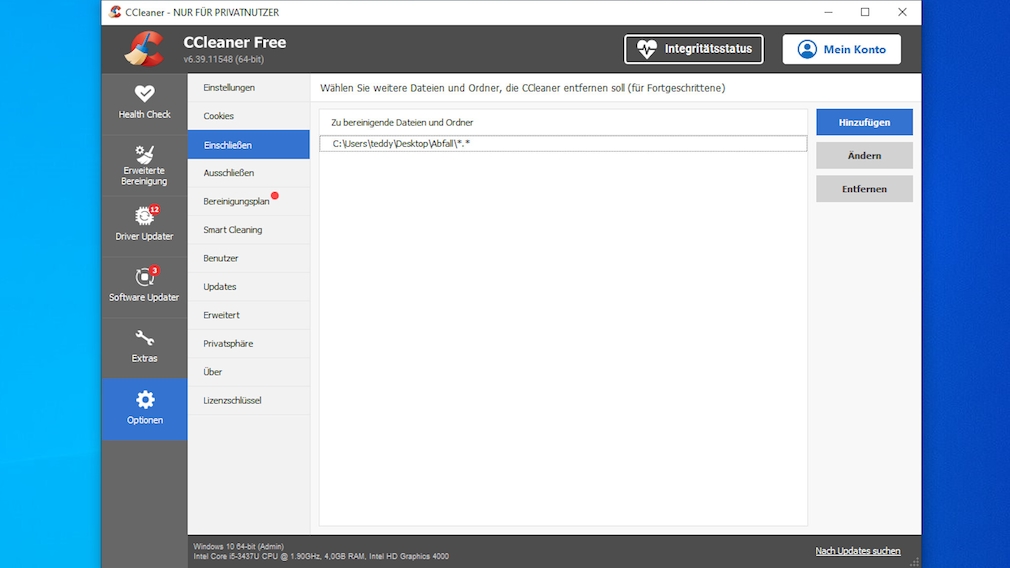Open the Extras wrench icon
Screen dimensions: 1010x568
(145, 339)
